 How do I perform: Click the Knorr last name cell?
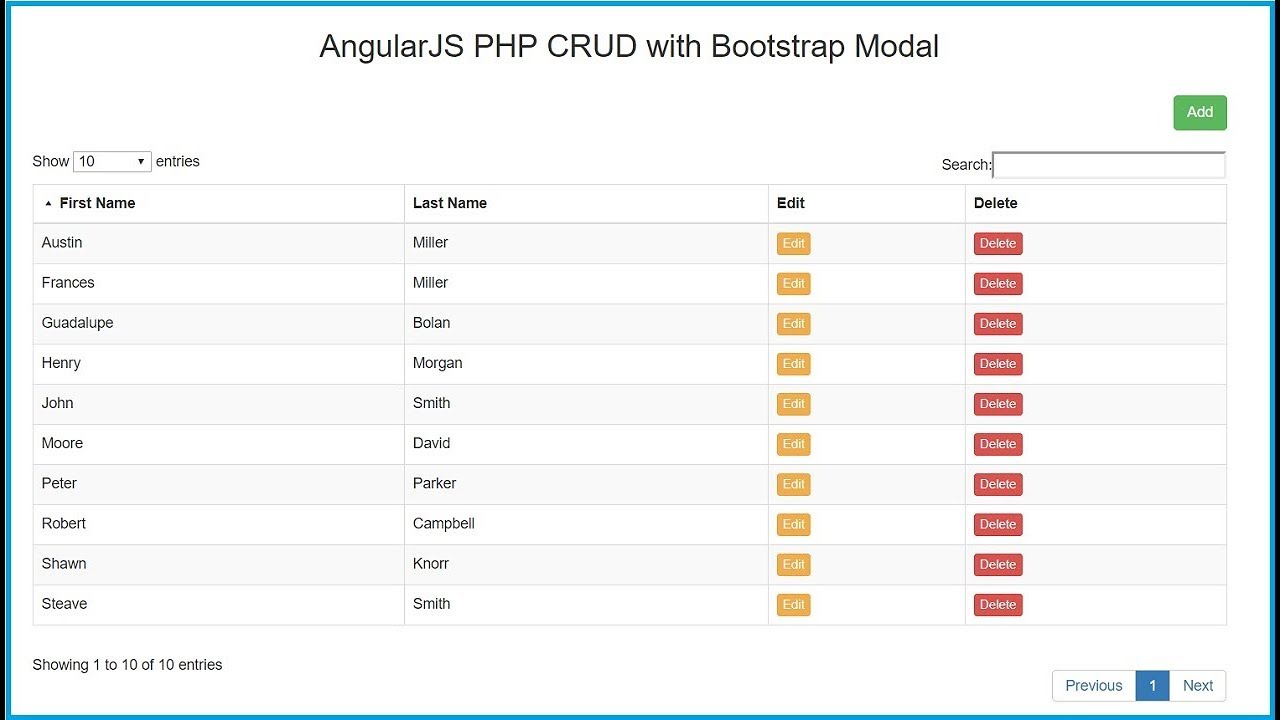(586, 564)
